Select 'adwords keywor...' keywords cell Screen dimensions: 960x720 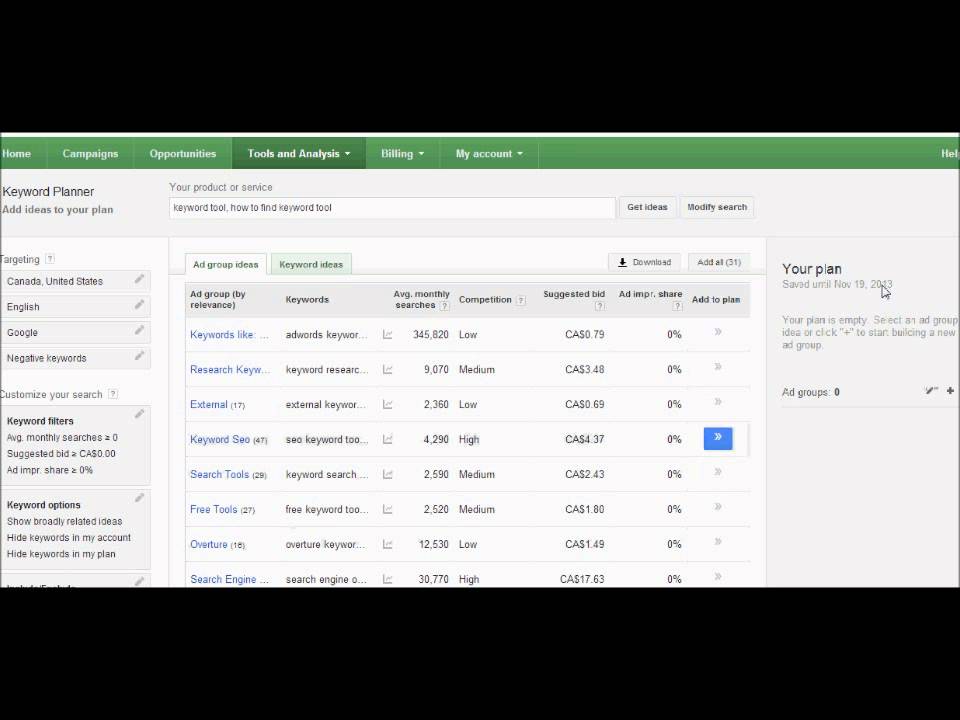point(326,334)
